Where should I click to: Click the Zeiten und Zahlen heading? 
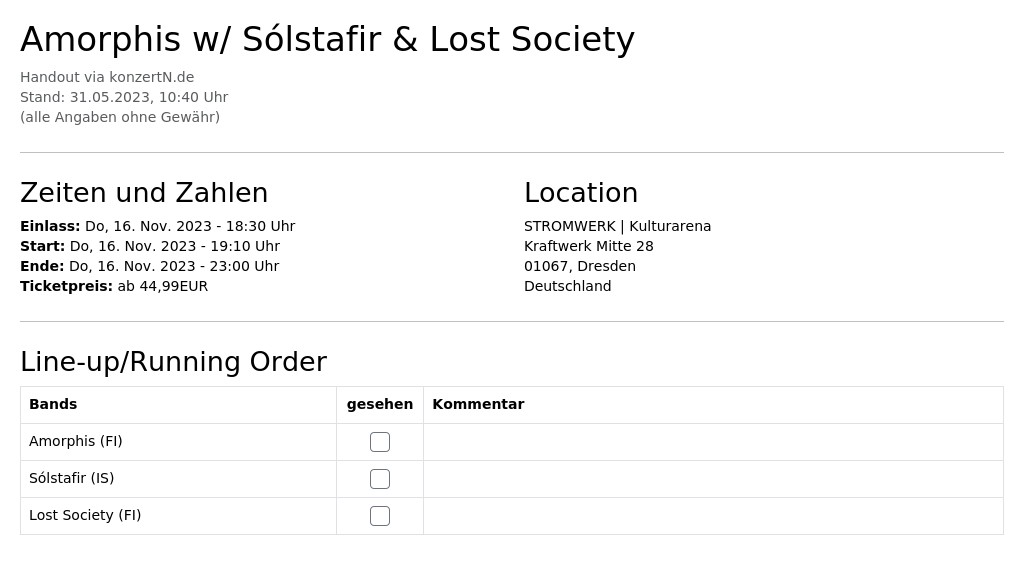click(144, 193)
